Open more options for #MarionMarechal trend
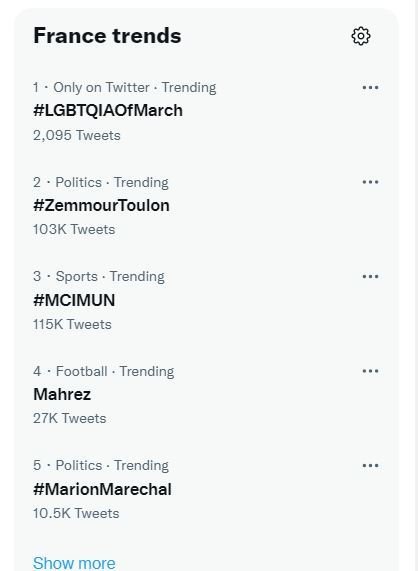 (370, 465)
